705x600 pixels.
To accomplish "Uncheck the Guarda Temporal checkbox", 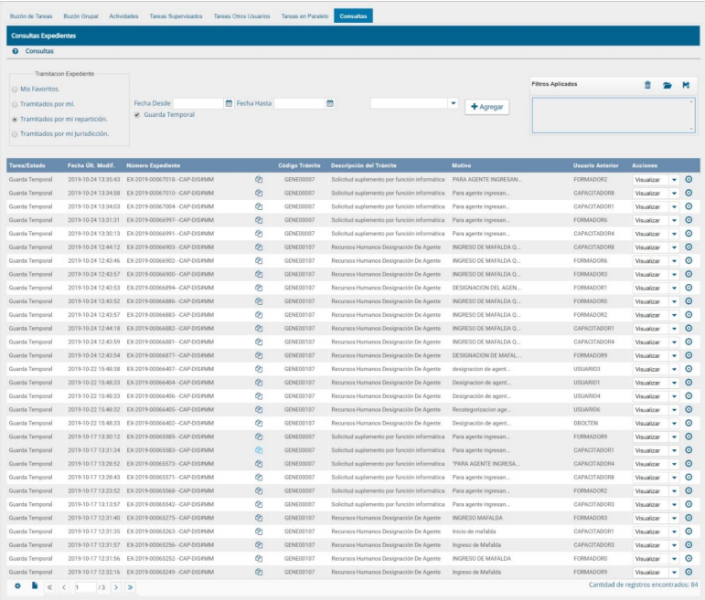I will (137, 115).
